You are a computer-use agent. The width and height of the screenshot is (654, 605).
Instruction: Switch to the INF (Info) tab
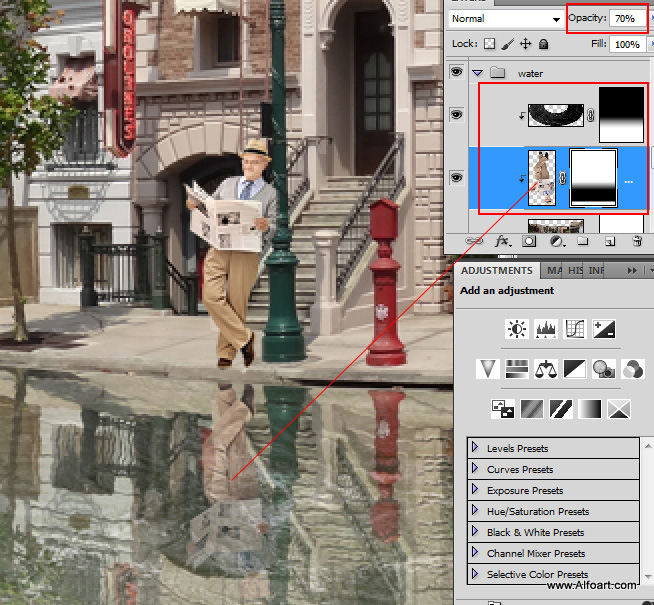click(596, 271)
